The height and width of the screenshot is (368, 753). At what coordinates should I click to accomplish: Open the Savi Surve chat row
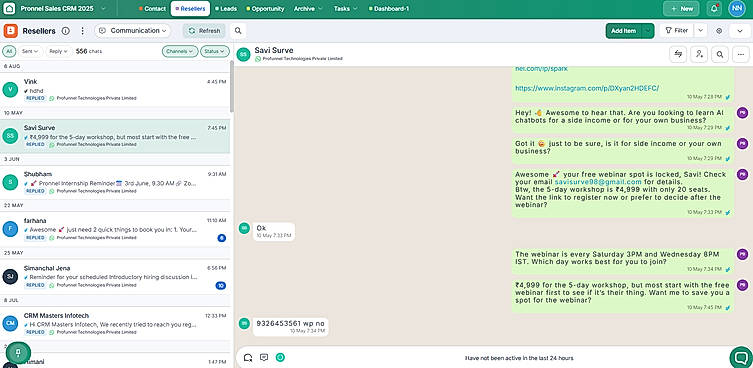pyautogui.click(x=115, y=136)
